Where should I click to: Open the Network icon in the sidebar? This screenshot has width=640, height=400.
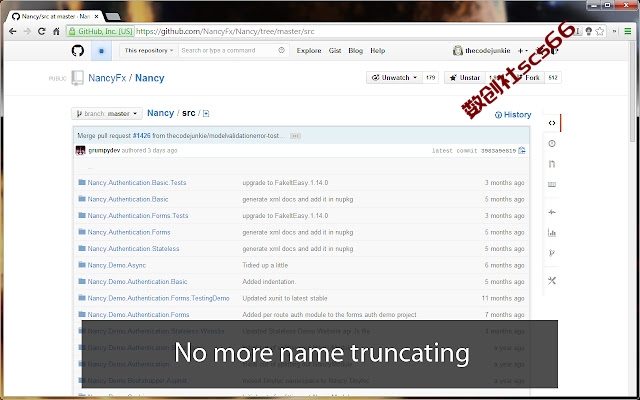552,253
